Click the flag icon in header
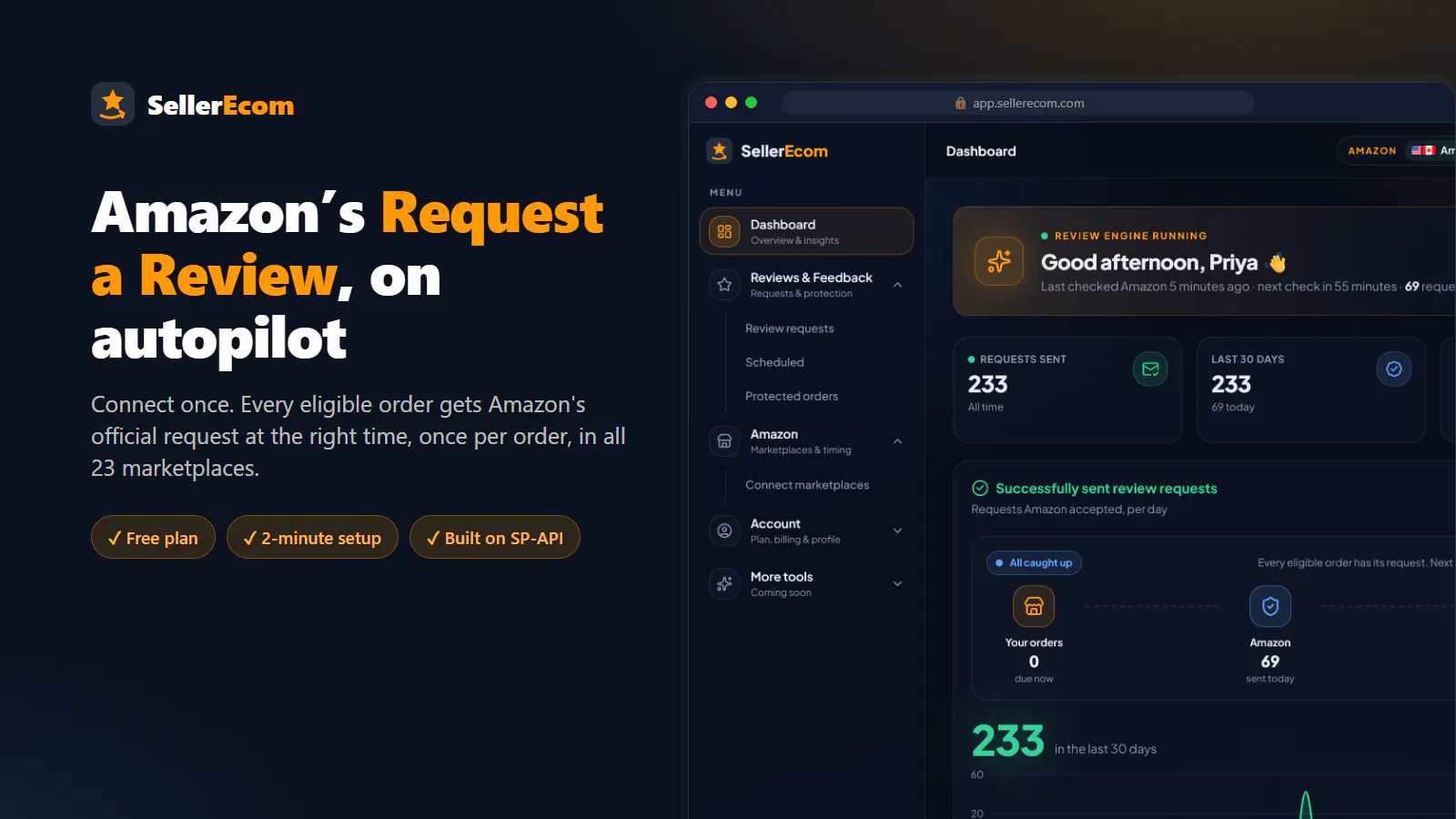The image size is (1456, 819). pos(1423,150)
